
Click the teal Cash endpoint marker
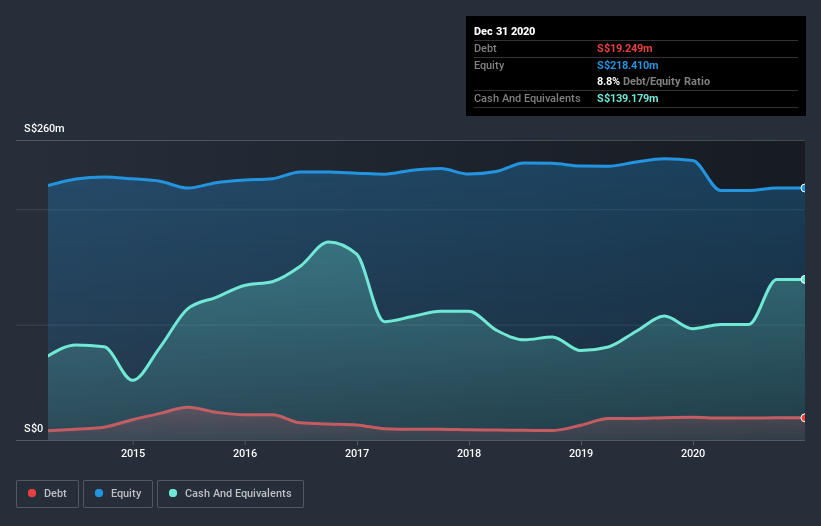[804, 279]
